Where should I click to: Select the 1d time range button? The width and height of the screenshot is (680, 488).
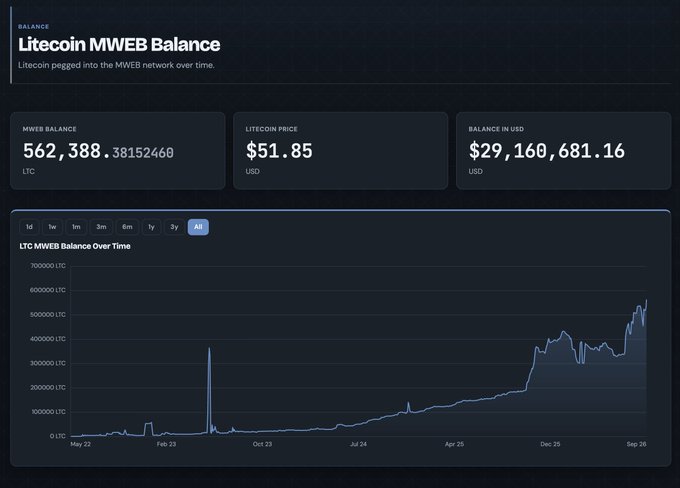coord(29,227)
